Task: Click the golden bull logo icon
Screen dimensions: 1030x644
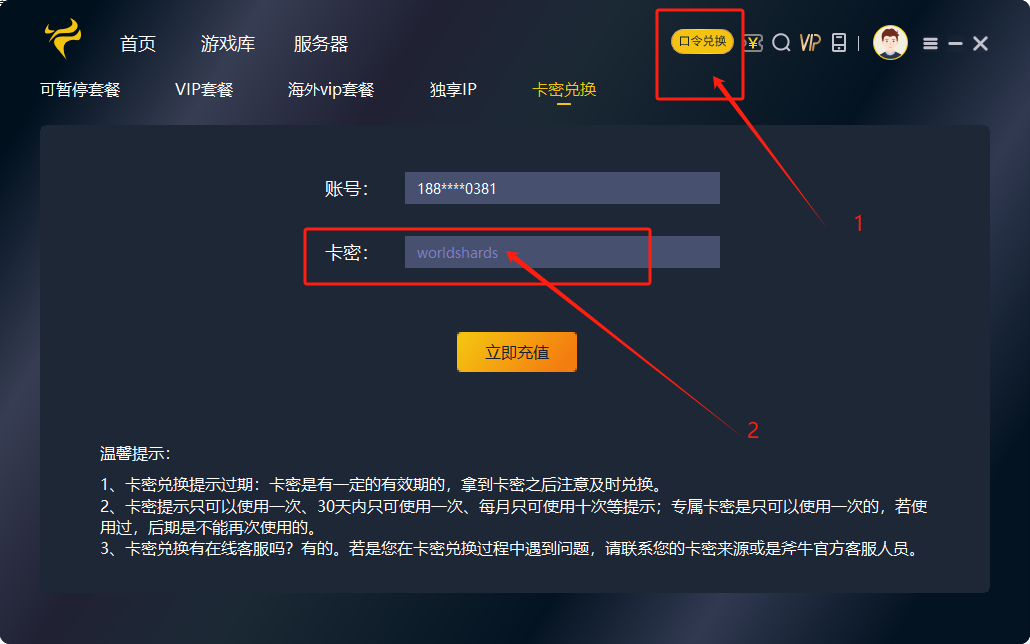Action: tap(64, 38)
